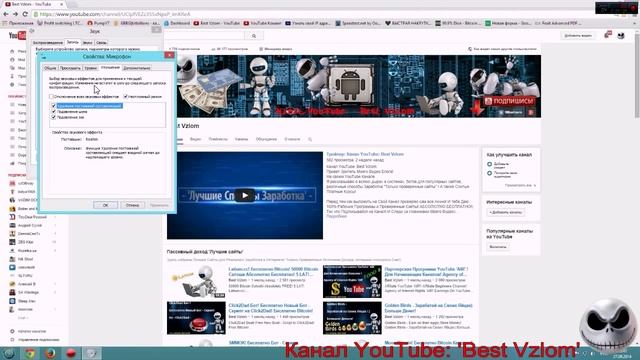Click the Подпишись subscribe banner button
The width and height of the screenshot is (640, 360).
(x=509, y=101)
